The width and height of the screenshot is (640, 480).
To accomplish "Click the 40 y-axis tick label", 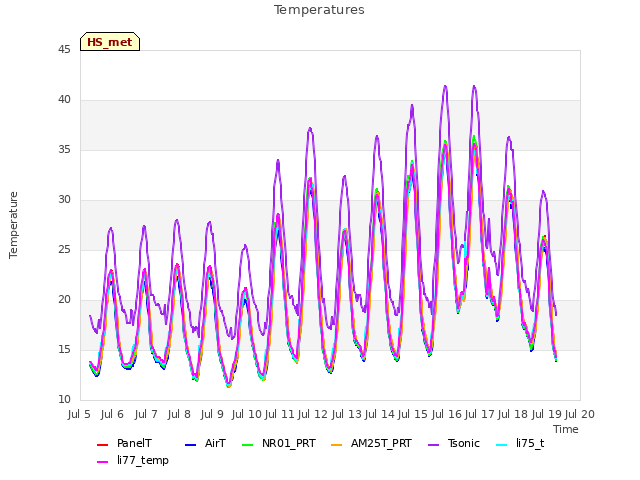I will tap(64, 100).
